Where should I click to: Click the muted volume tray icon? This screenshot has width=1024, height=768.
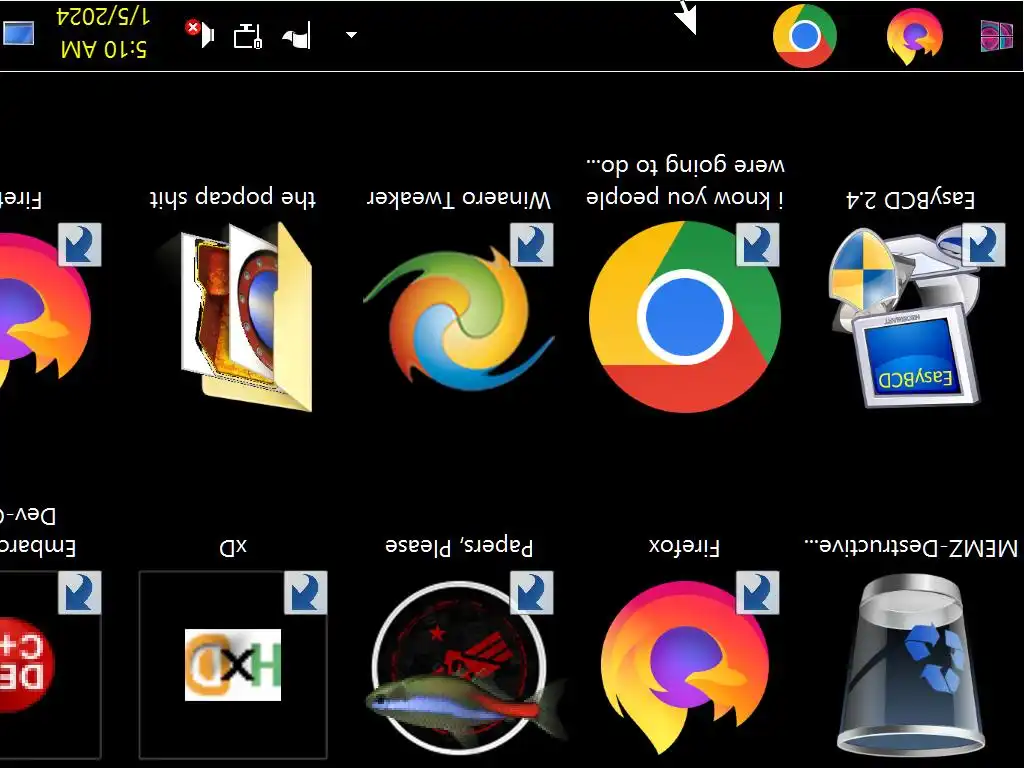[200, 34]
